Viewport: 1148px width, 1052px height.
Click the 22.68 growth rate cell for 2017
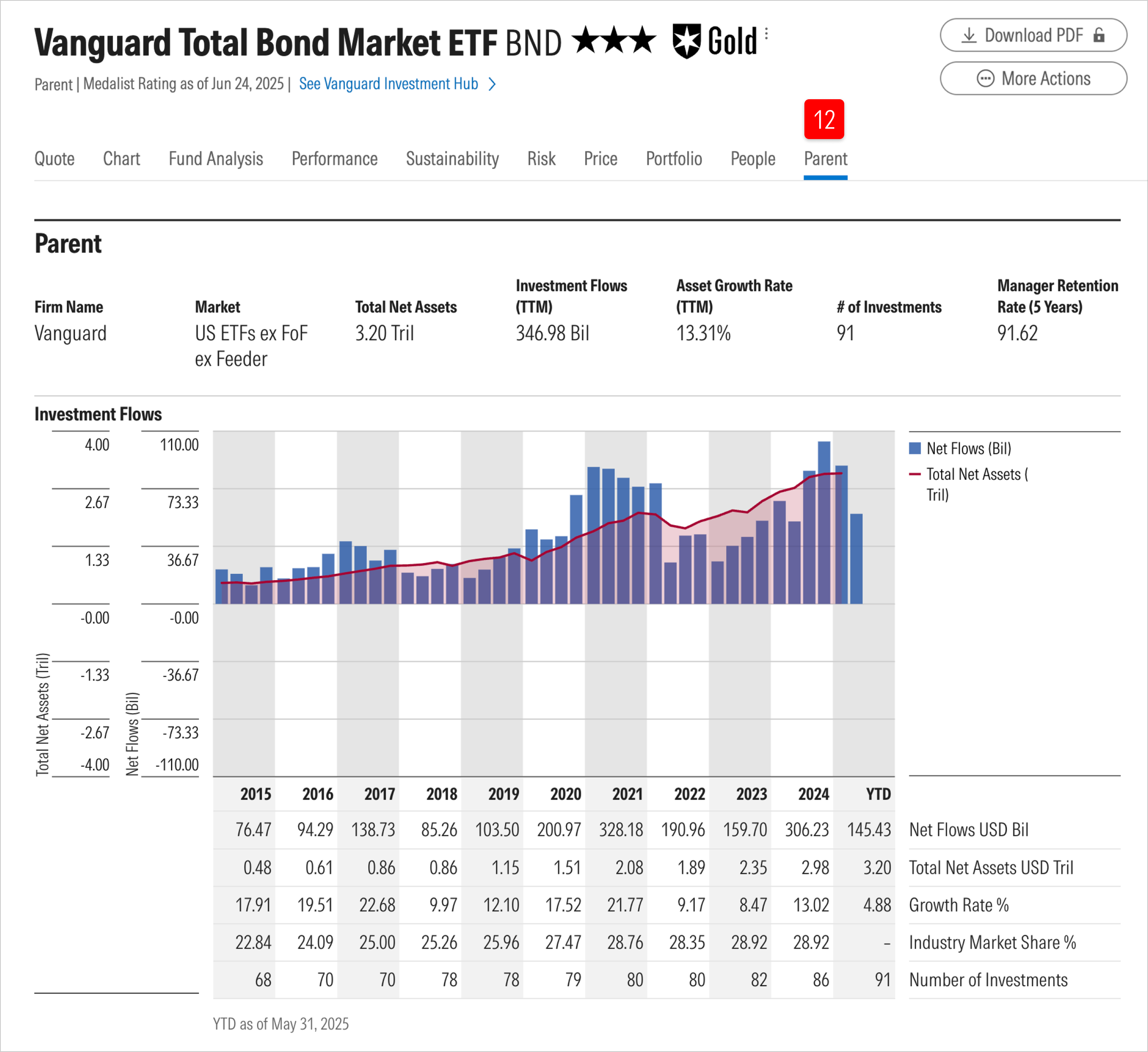click(x=377, y=905)
